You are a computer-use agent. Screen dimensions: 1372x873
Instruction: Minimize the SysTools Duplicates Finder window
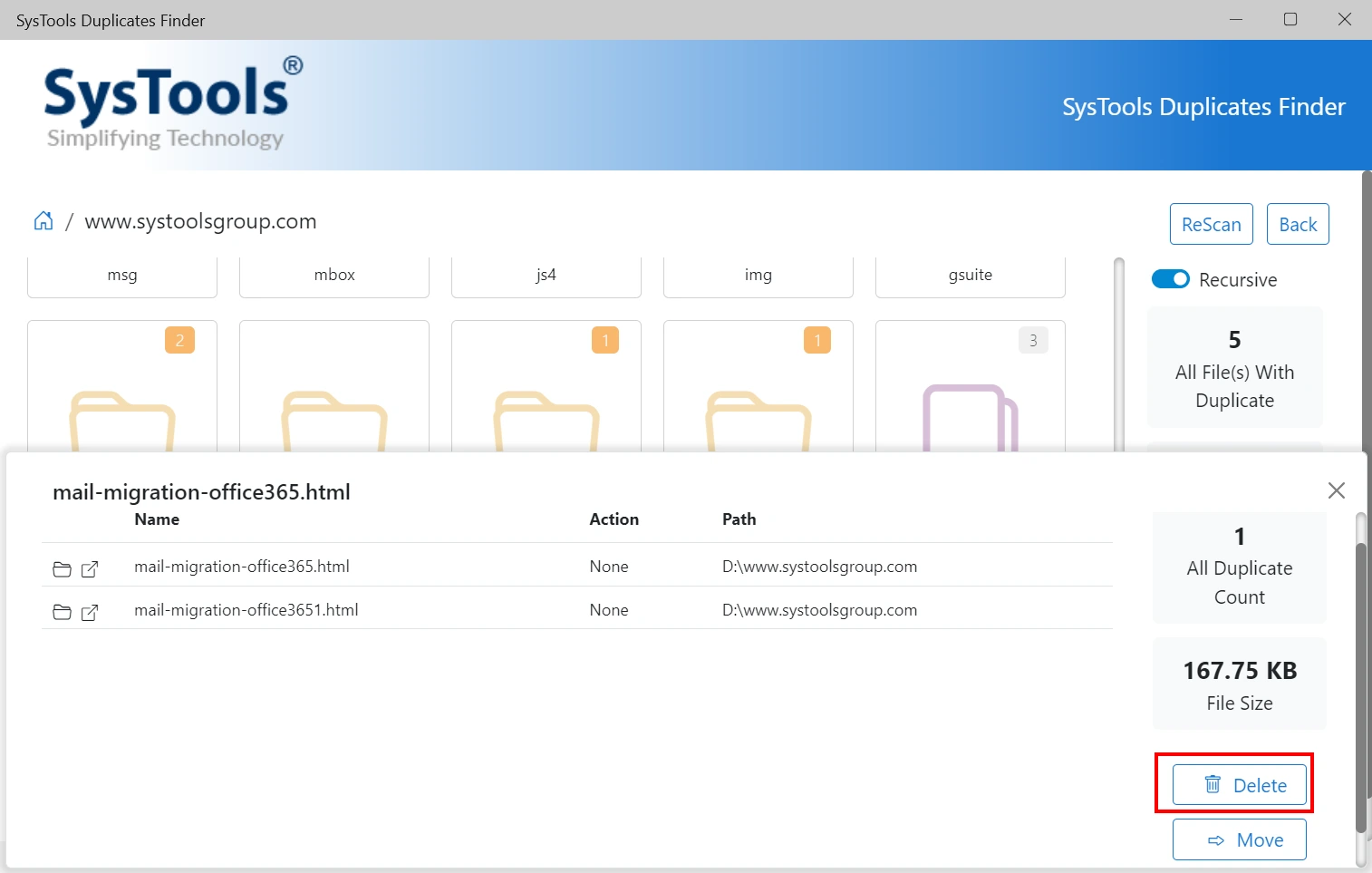tap(1236, 19)
